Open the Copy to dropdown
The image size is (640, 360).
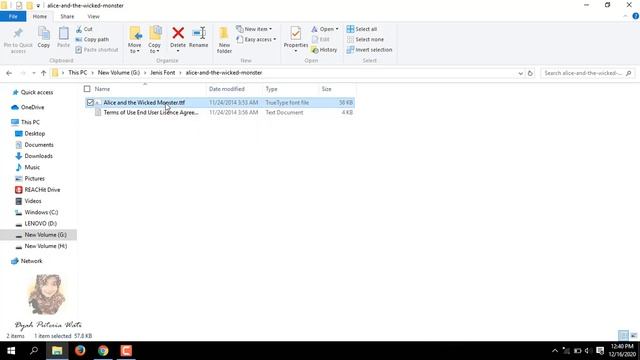pos(155,40)
